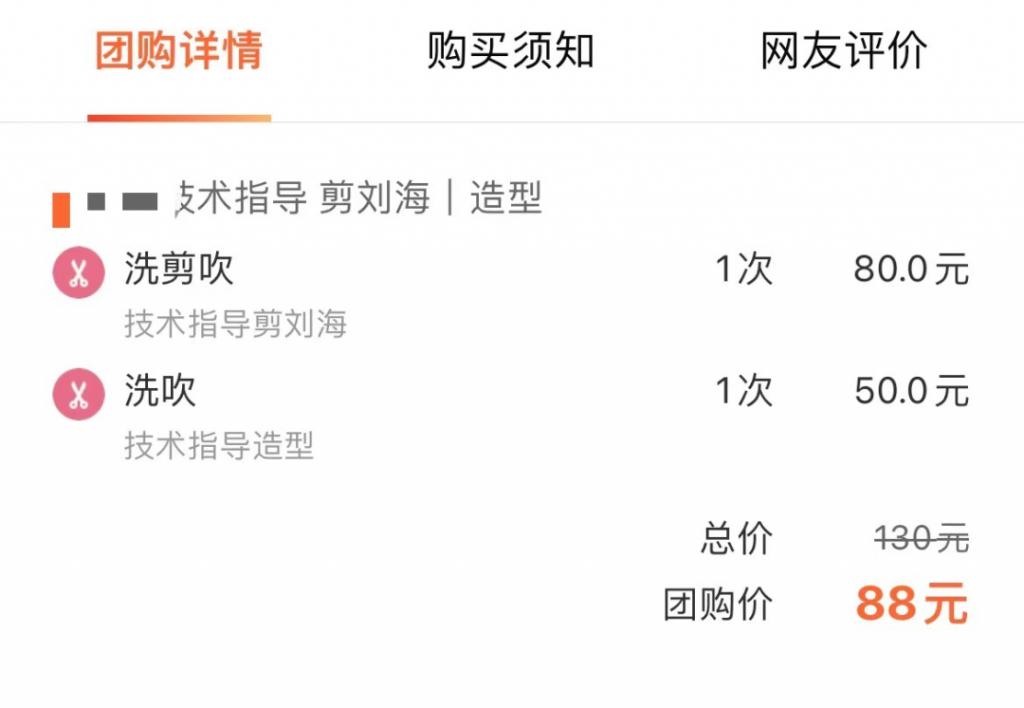Click the scissors icon beside 洗剪吹
Viewport: 1024px width, 708px height.
tap(78, 273)
